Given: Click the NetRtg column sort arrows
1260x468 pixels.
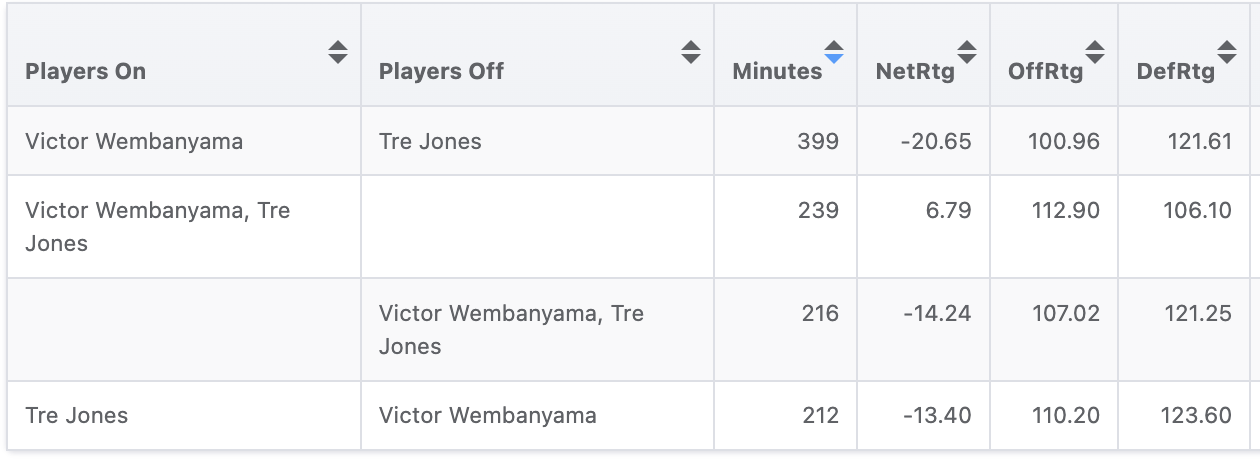Looking at the screenshot, I should pyautogui.click(x=967, y=52).
